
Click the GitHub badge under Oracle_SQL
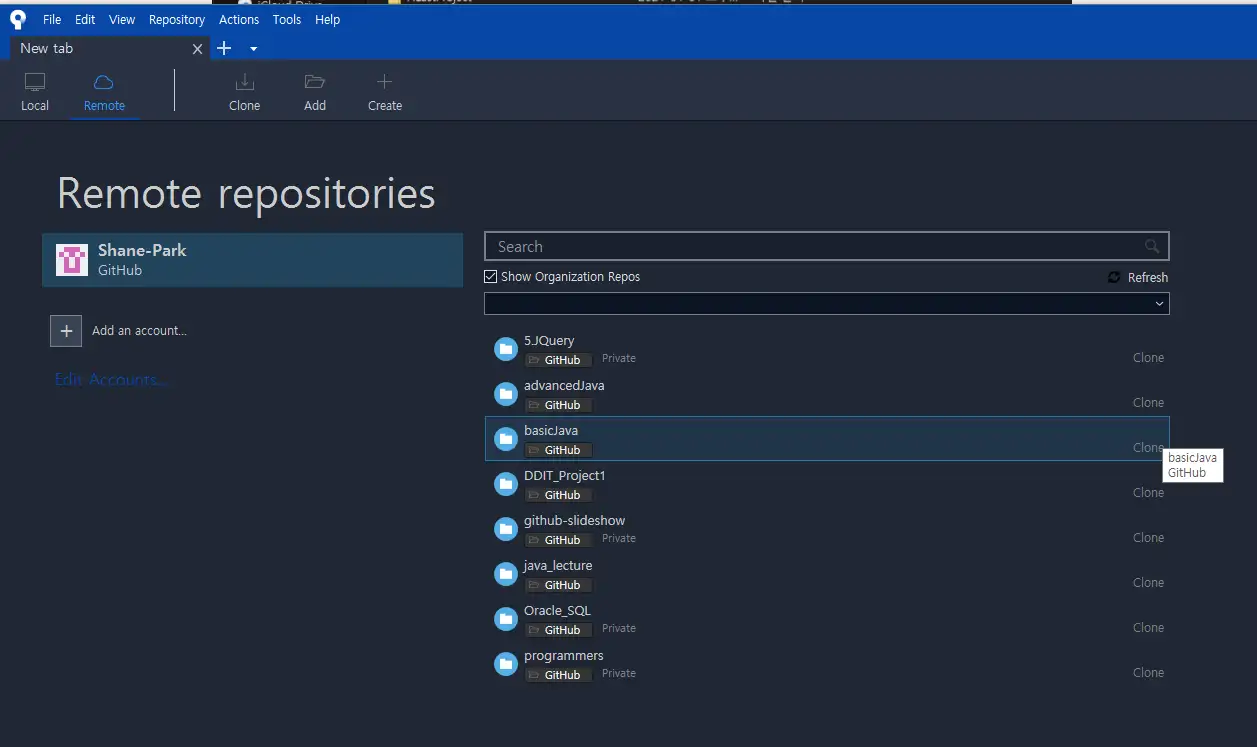559,630
